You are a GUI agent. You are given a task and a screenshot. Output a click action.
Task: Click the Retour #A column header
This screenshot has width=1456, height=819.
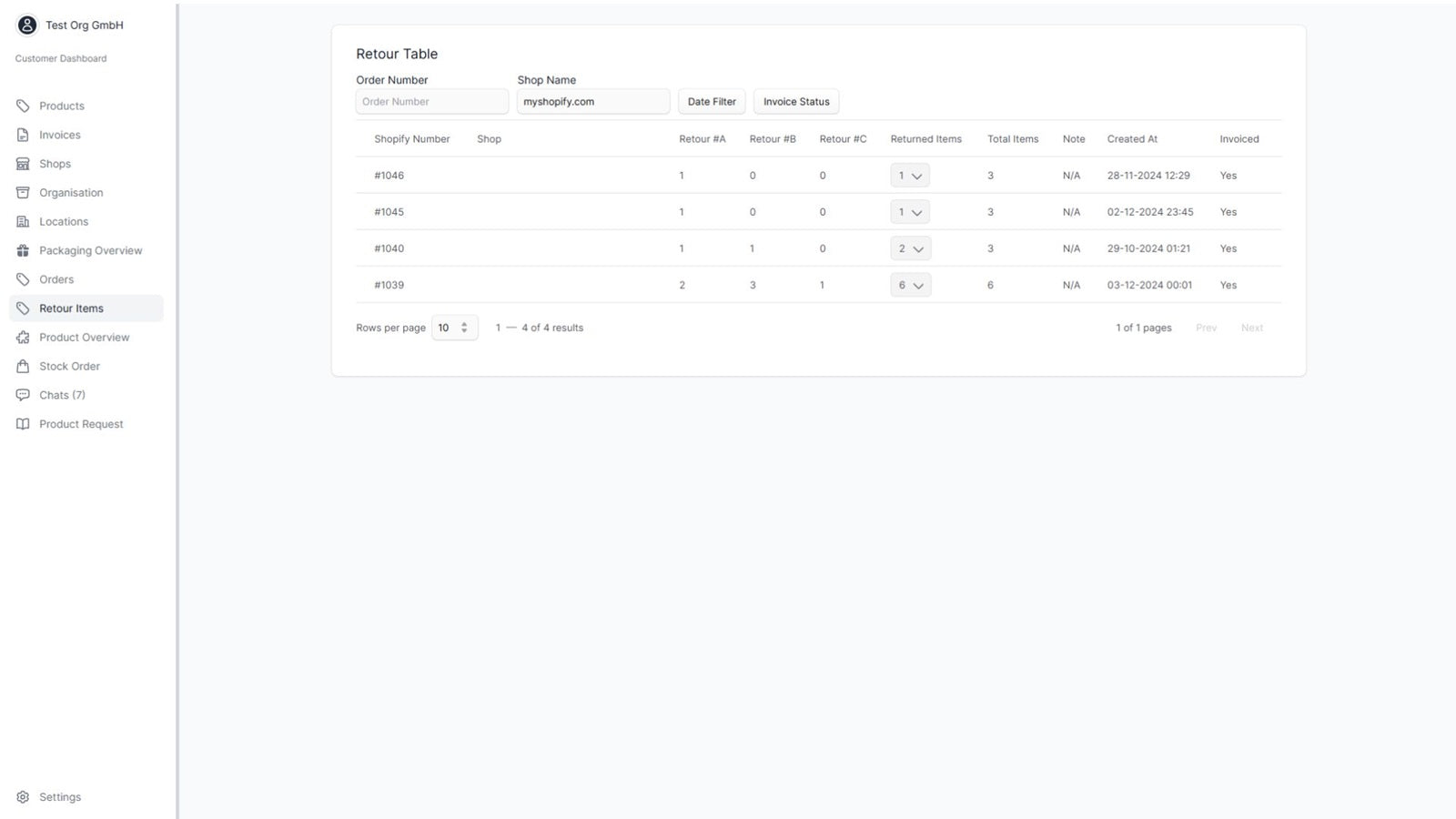pyautogui.click(x=703, y=139)
